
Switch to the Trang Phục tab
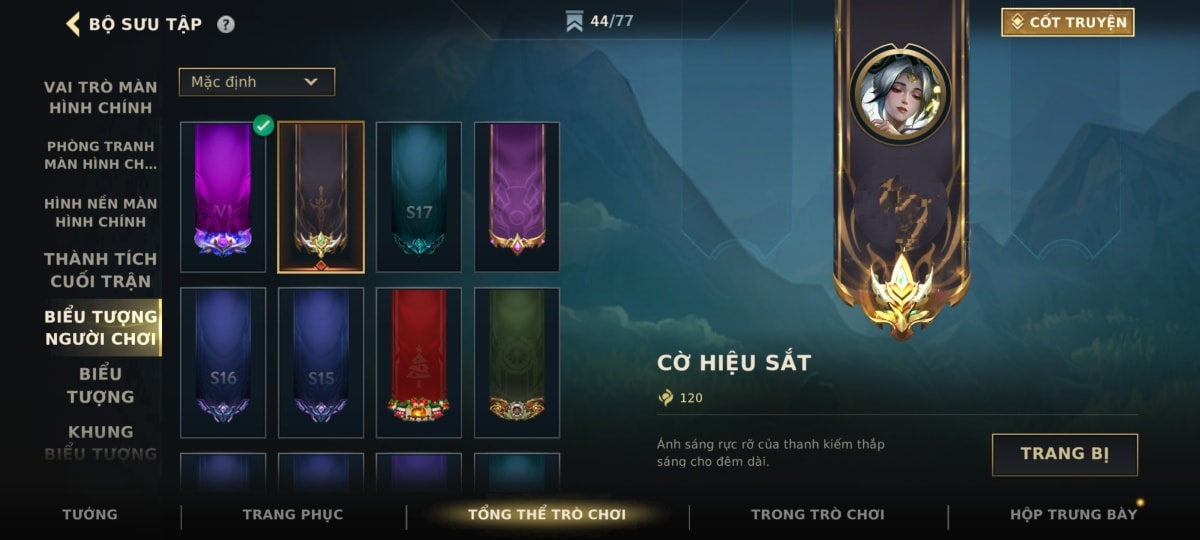pyautogui.click(x=293, y=514)
